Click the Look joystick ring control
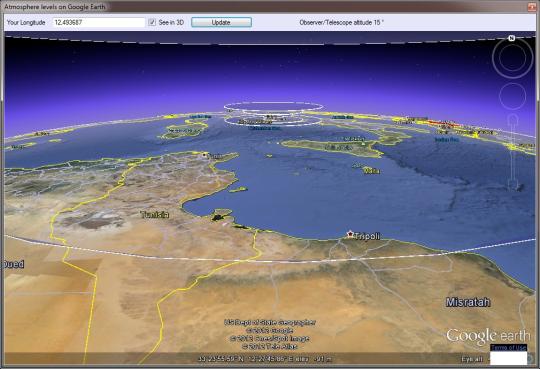 pos(512,58)
